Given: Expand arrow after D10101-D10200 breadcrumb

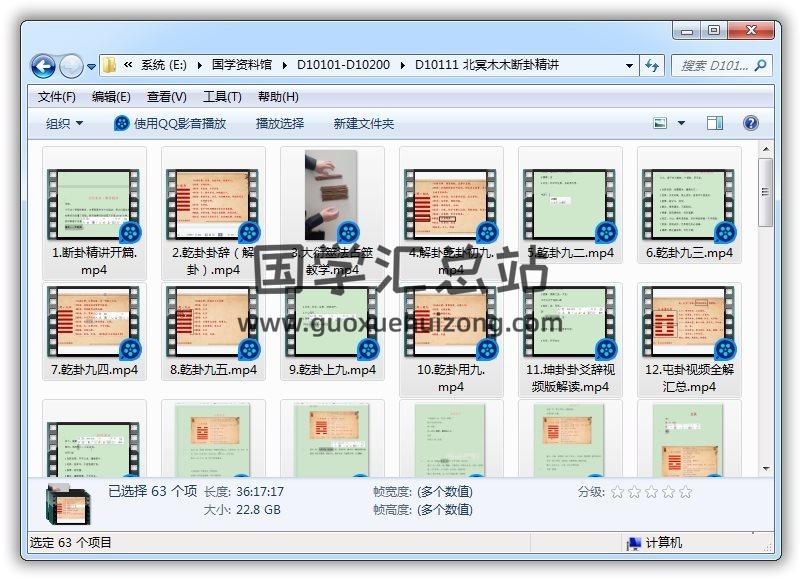Looking at the screenshot, I should (403, 65).
